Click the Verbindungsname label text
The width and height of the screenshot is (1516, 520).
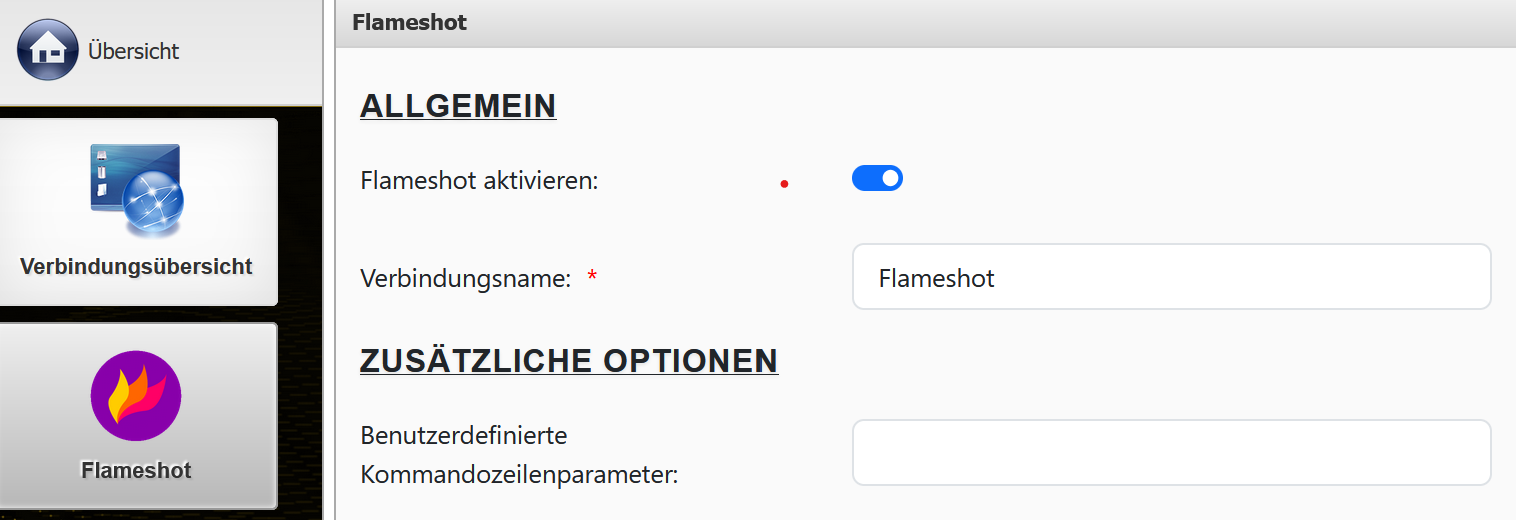pos(465,278)
